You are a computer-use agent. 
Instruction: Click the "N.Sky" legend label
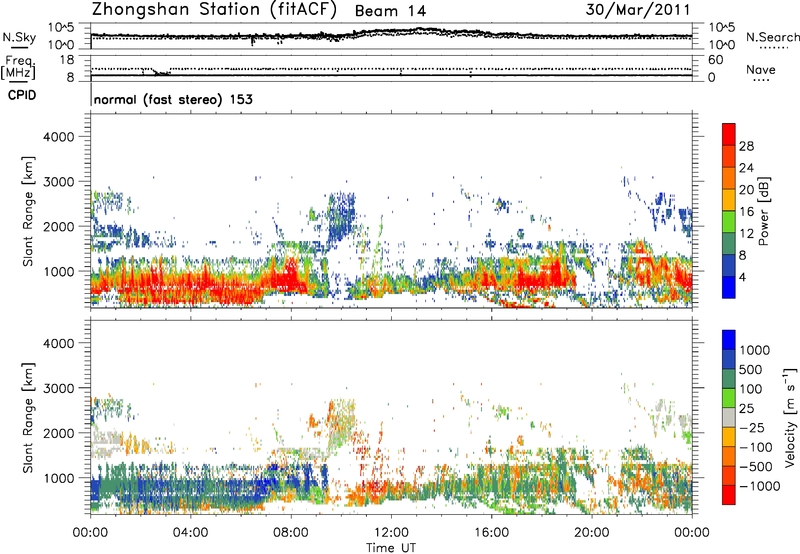click(x=19, y=37)
